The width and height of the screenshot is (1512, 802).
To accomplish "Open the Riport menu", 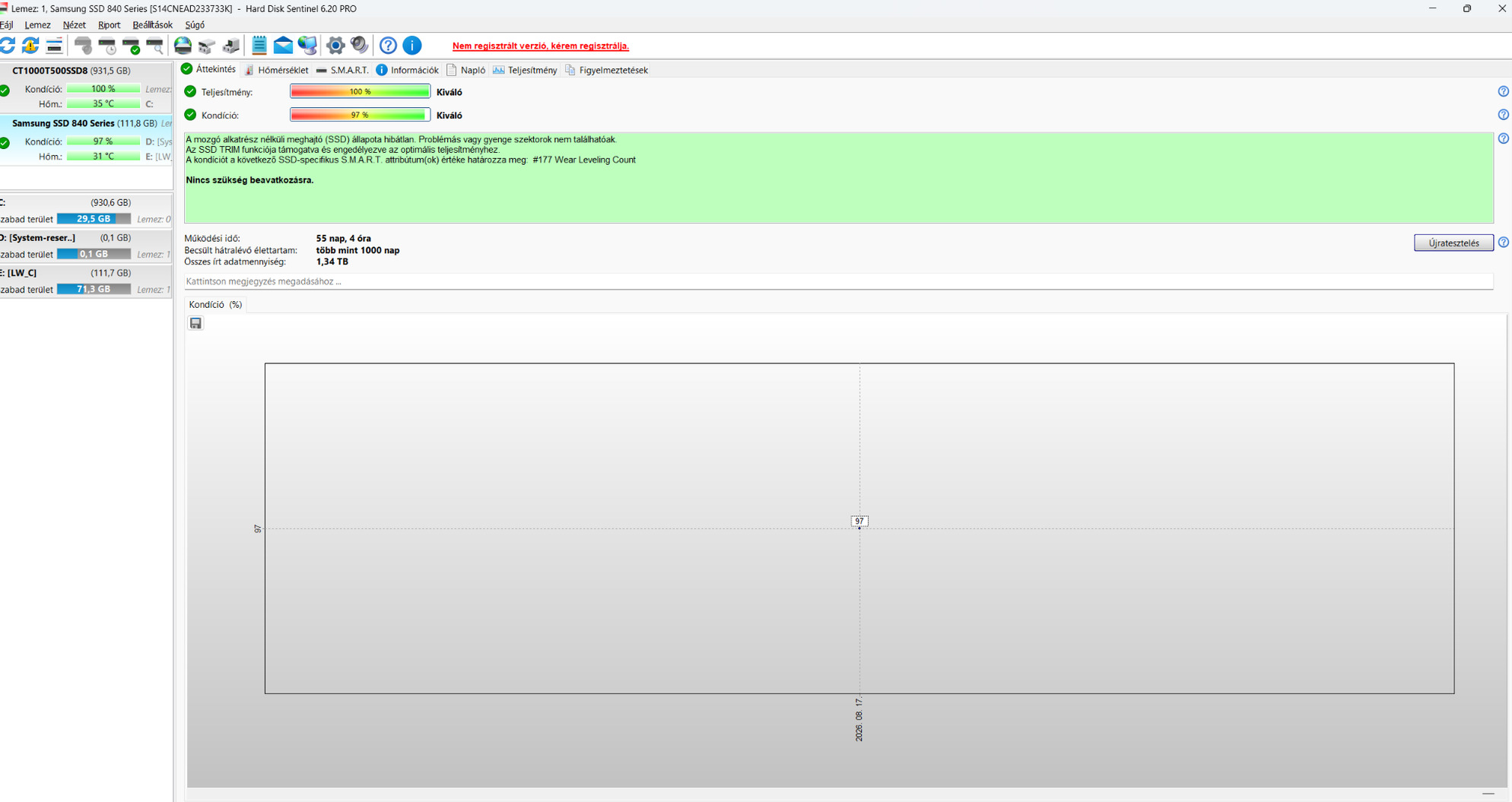I will [109, 25].
